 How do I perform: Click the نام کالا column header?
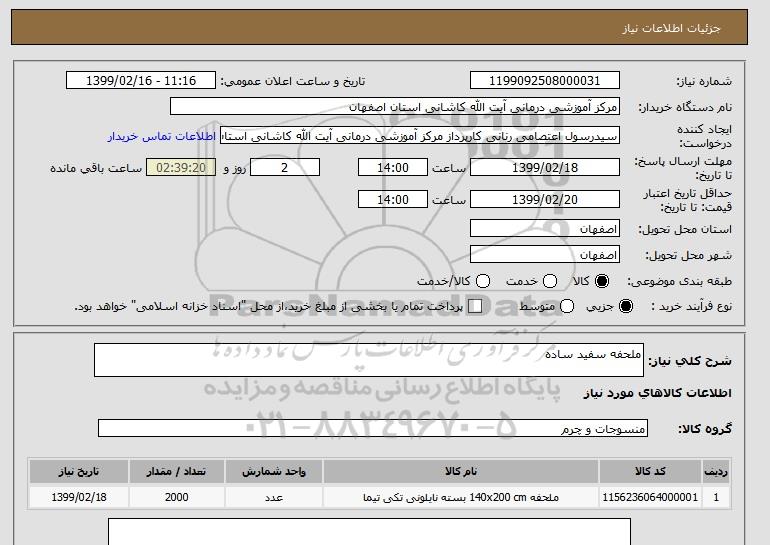461,471
